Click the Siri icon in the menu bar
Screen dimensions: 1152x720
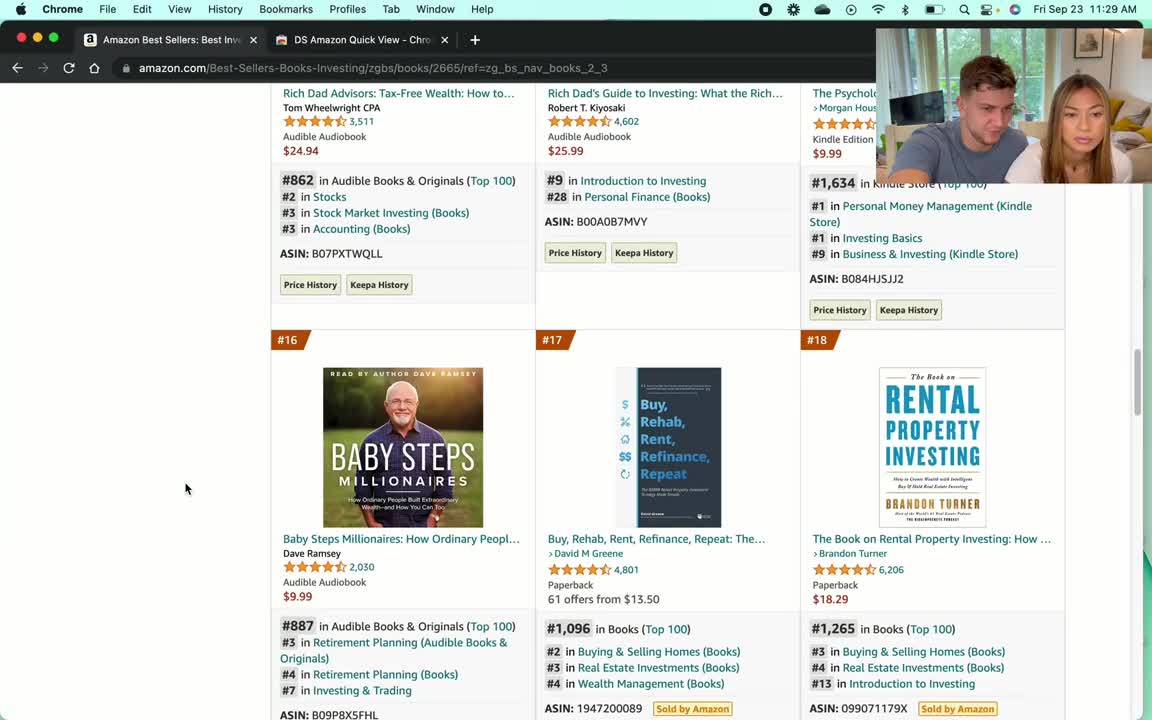click(x=1015, y=9)
